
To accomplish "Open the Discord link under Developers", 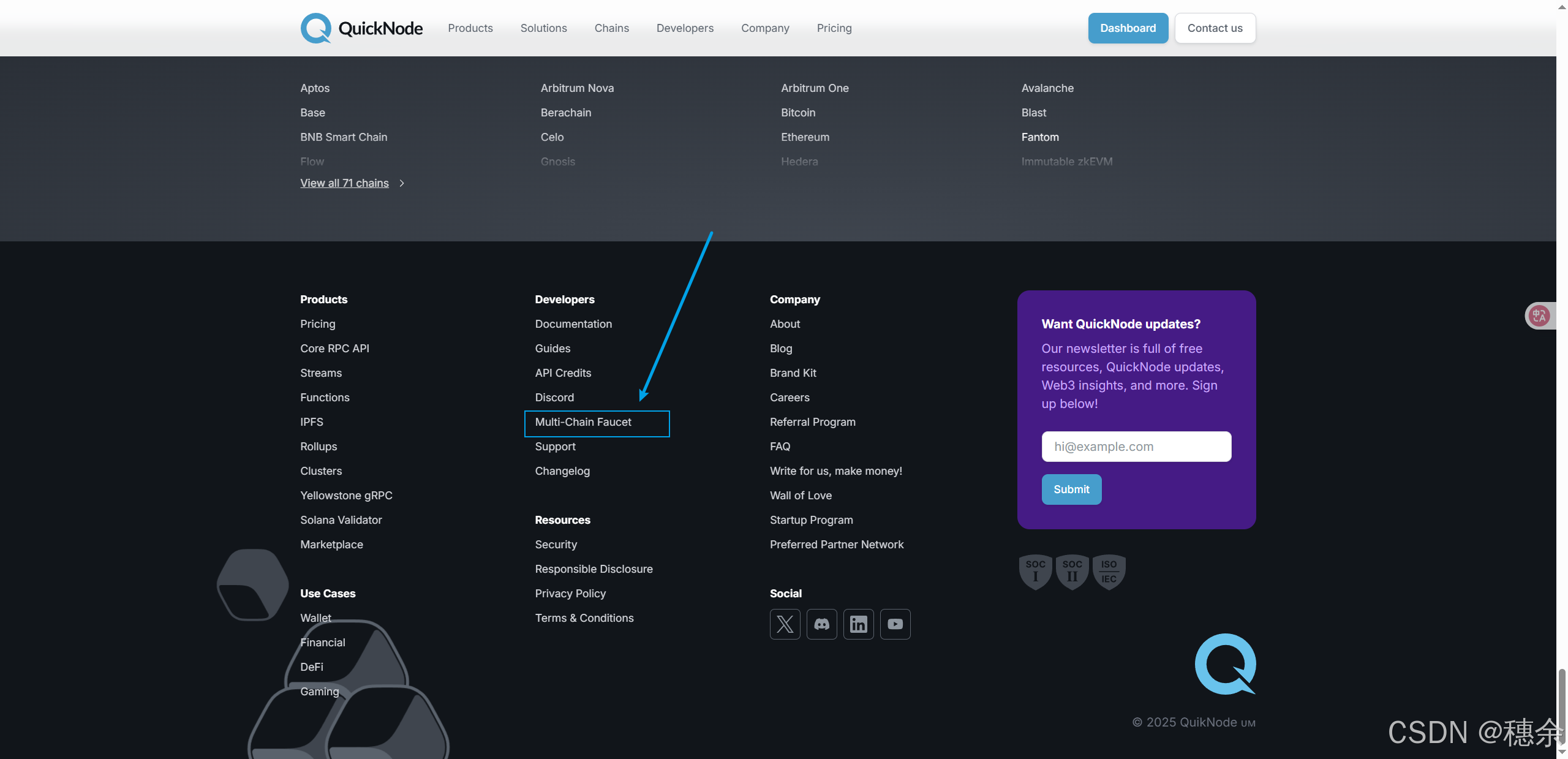I will click(x=554, y=398).
